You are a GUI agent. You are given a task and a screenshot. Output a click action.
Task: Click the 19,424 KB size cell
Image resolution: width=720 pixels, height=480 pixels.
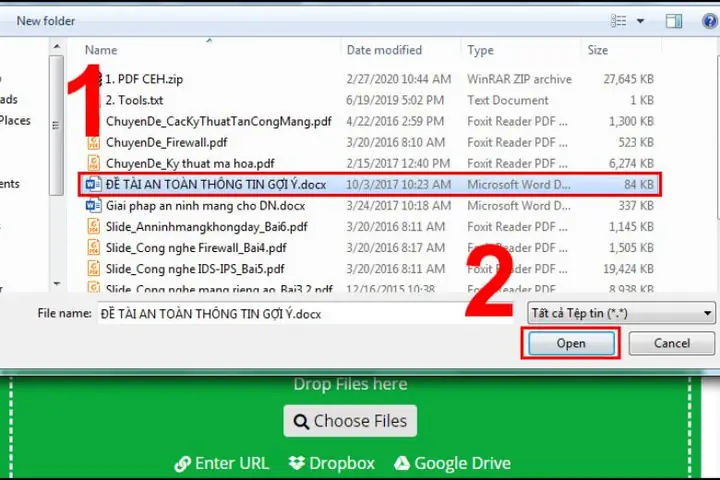(x=628, y=269)
